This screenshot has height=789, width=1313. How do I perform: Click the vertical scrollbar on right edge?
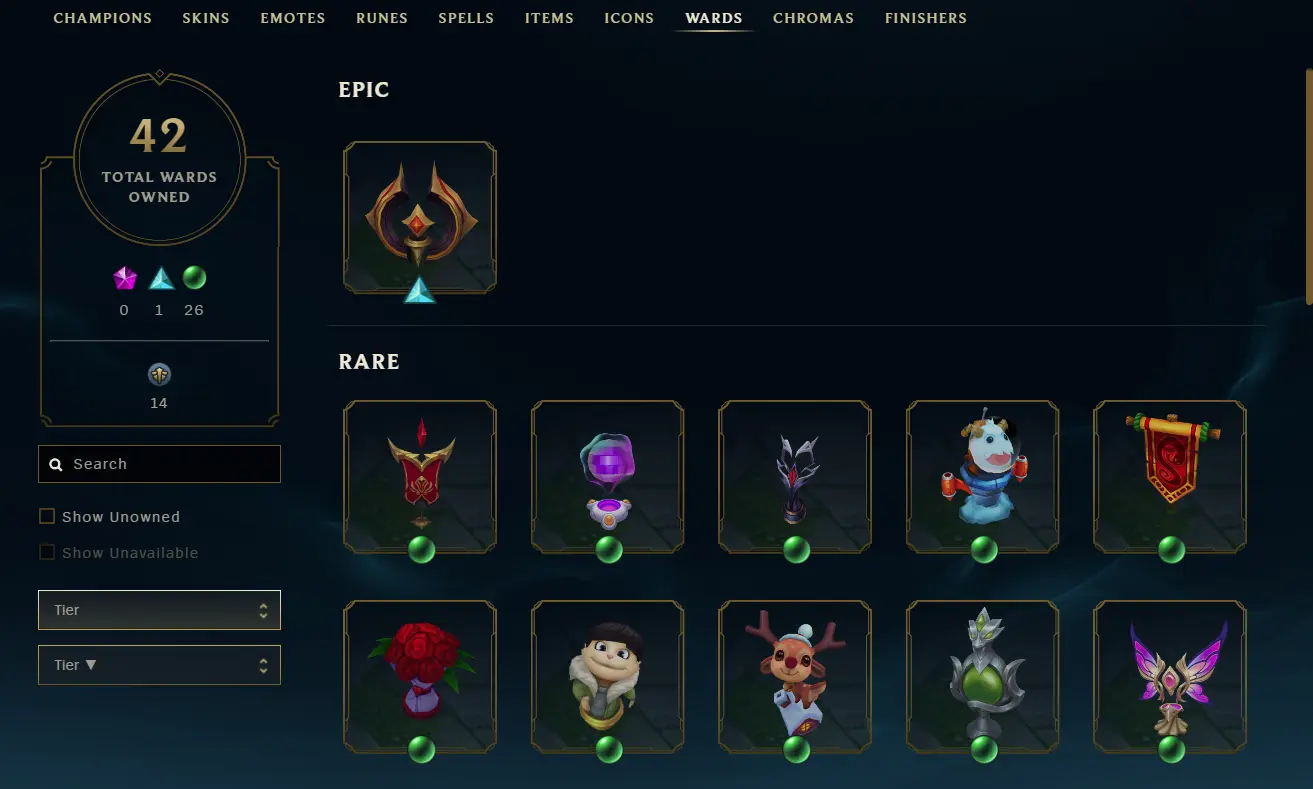pyautogui.click(x=1308, y=185)
